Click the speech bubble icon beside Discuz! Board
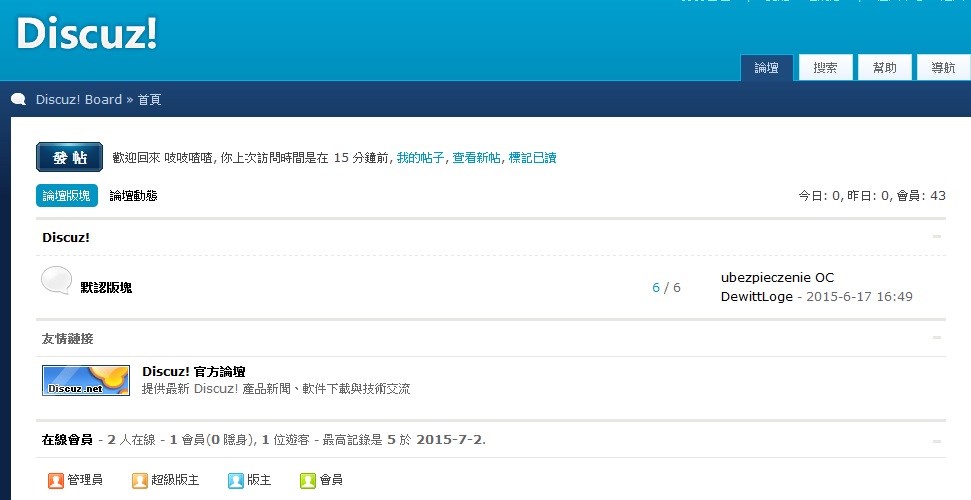 [19, 99]
